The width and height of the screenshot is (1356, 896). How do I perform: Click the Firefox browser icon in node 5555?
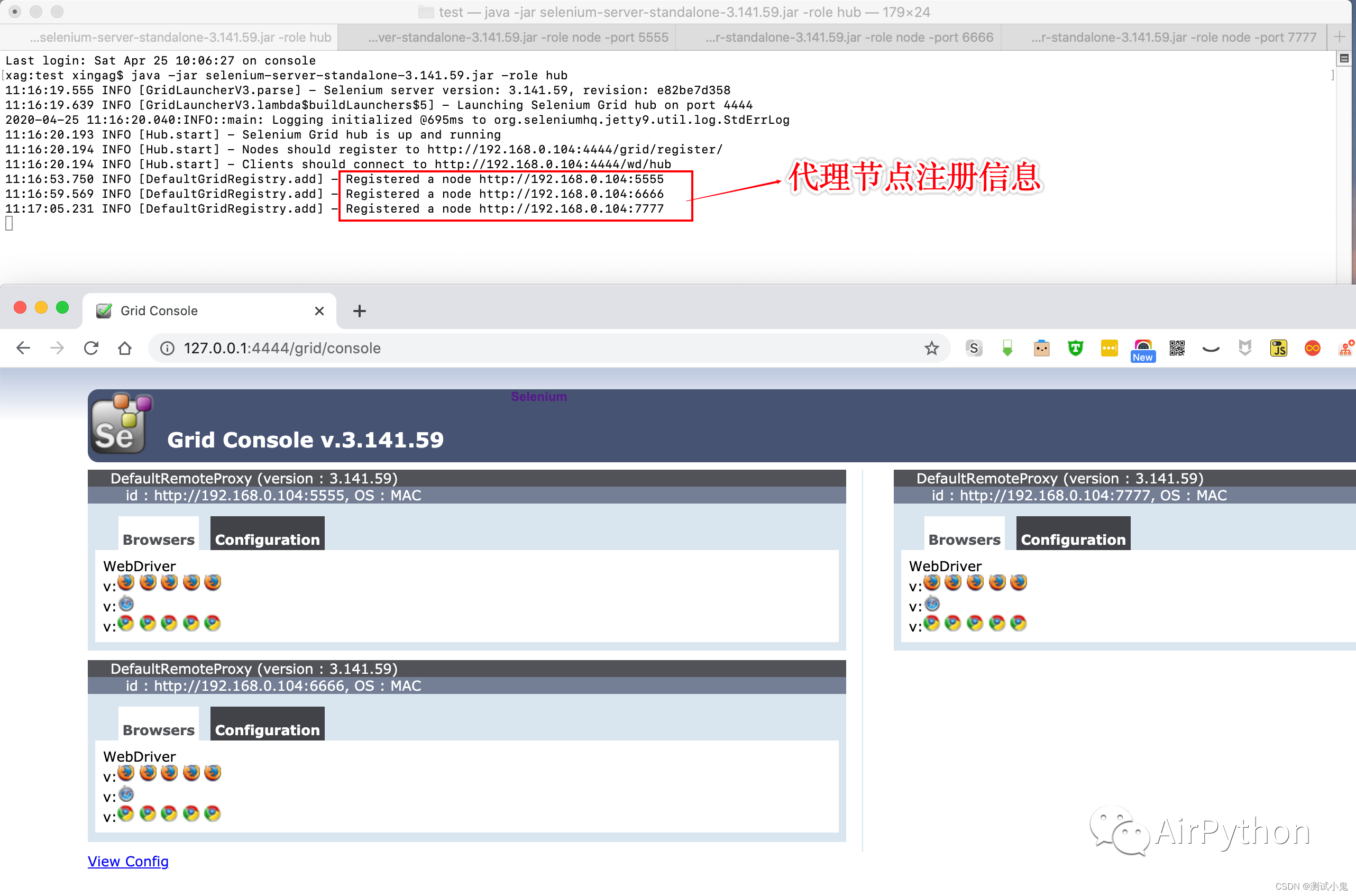(x=128, y=582)
